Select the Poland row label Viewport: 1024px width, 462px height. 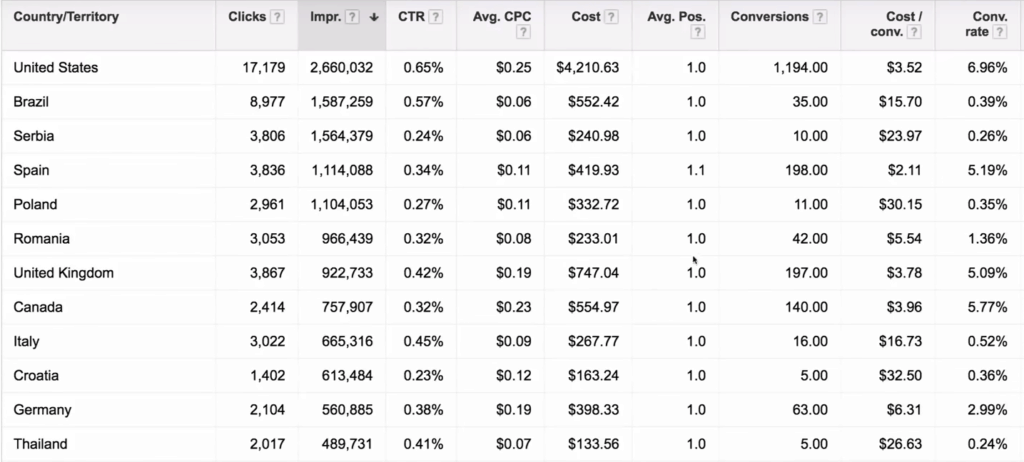(35, 205)
